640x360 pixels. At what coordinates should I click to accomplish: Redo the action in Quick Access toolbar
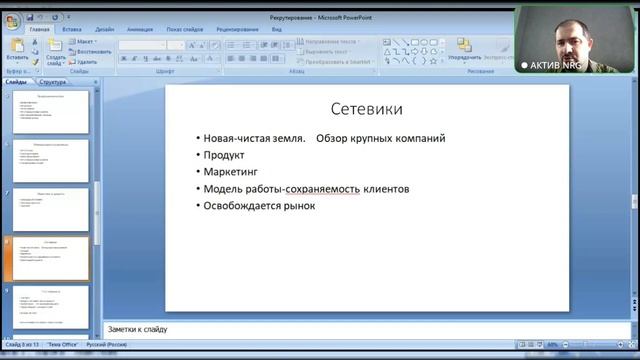55,18
